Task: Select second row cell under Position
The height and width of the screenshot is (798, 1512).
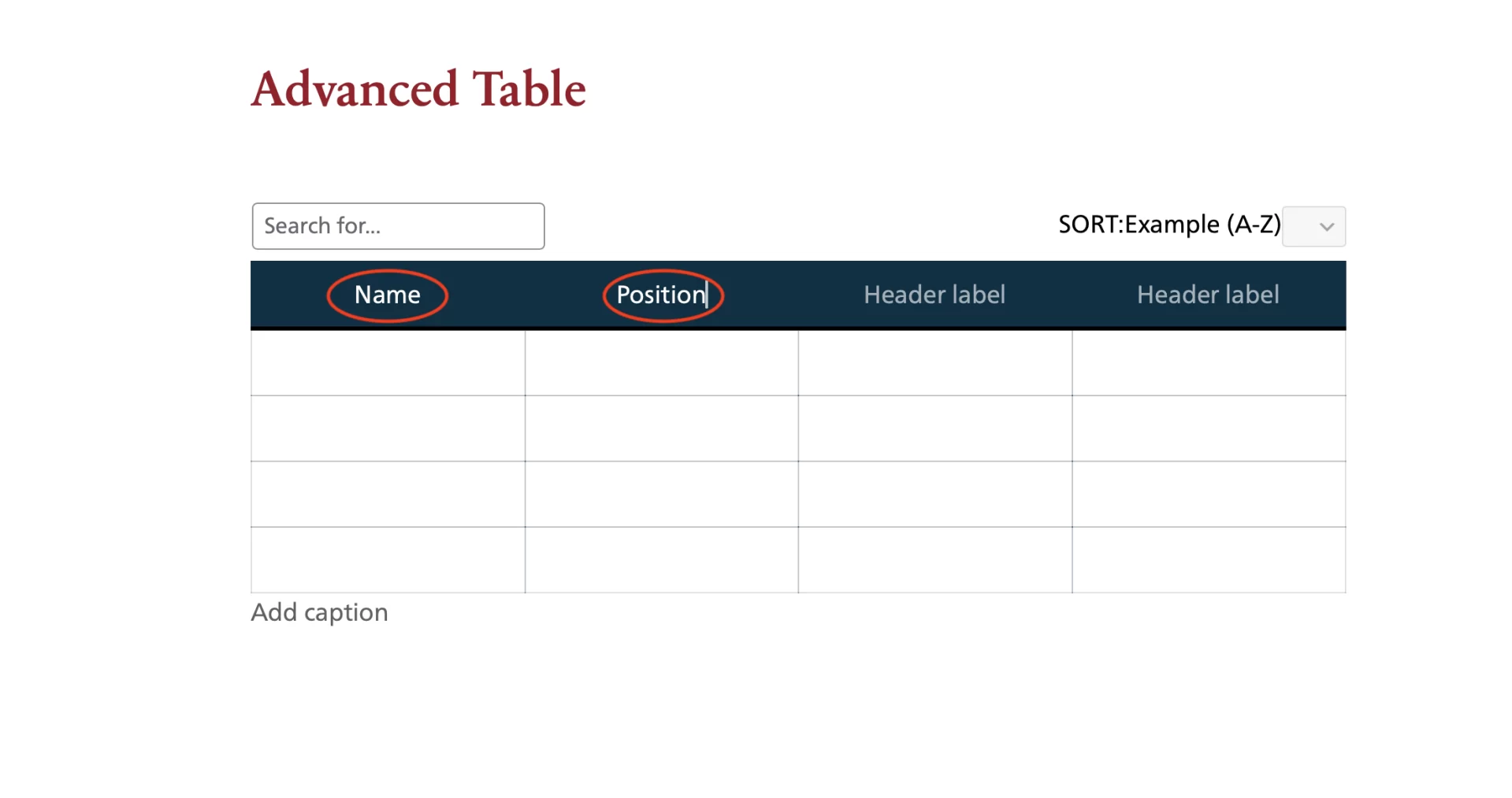Action: click(661, 429)
